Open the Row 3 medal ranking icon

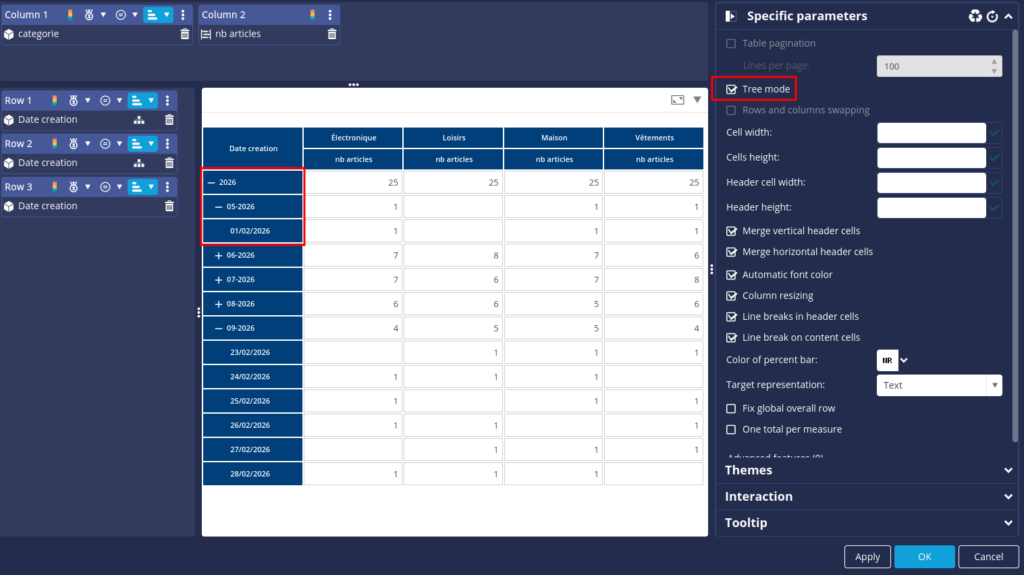(x=73, y=187)
